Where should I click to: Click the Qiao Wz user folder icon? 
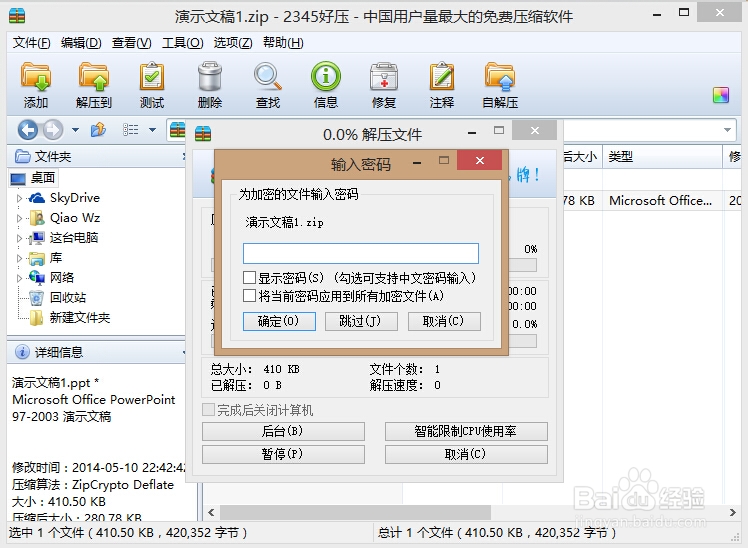[x=37, y=217]
